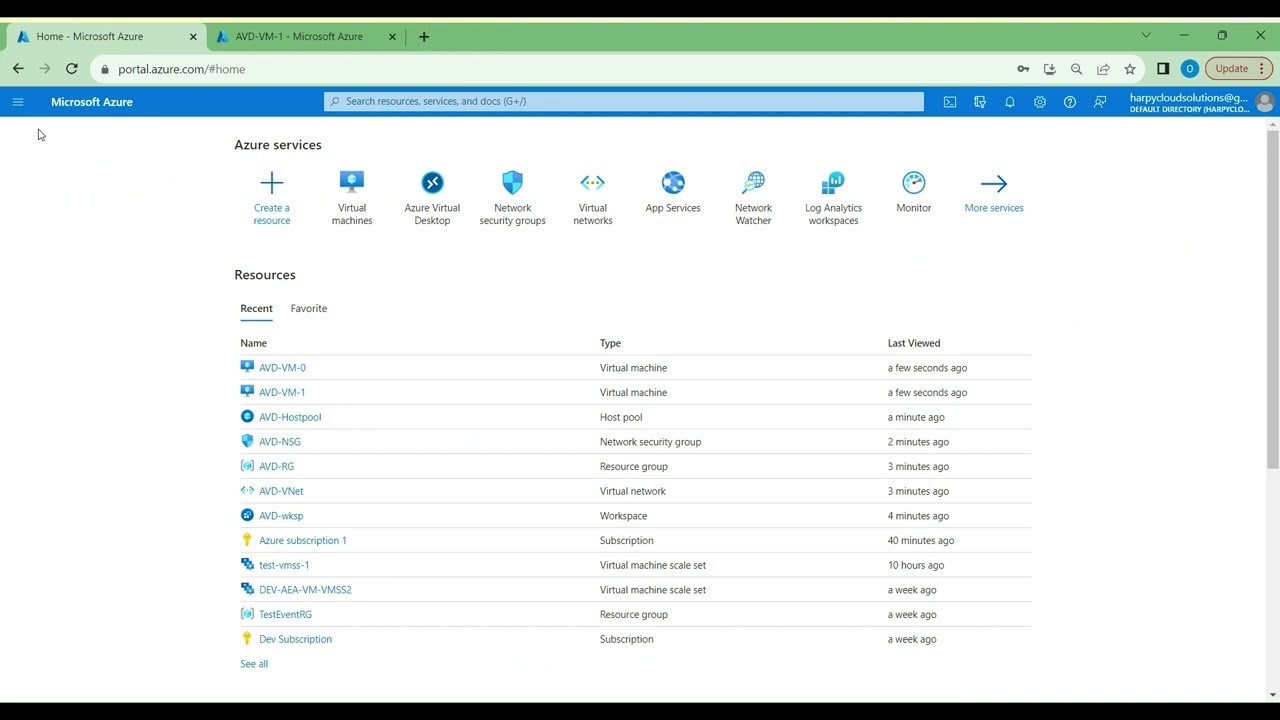Image resolution: width=1280 pixels, height=720 pixels.
Task: Open the notifications bell
Action: click(1010, 102)
